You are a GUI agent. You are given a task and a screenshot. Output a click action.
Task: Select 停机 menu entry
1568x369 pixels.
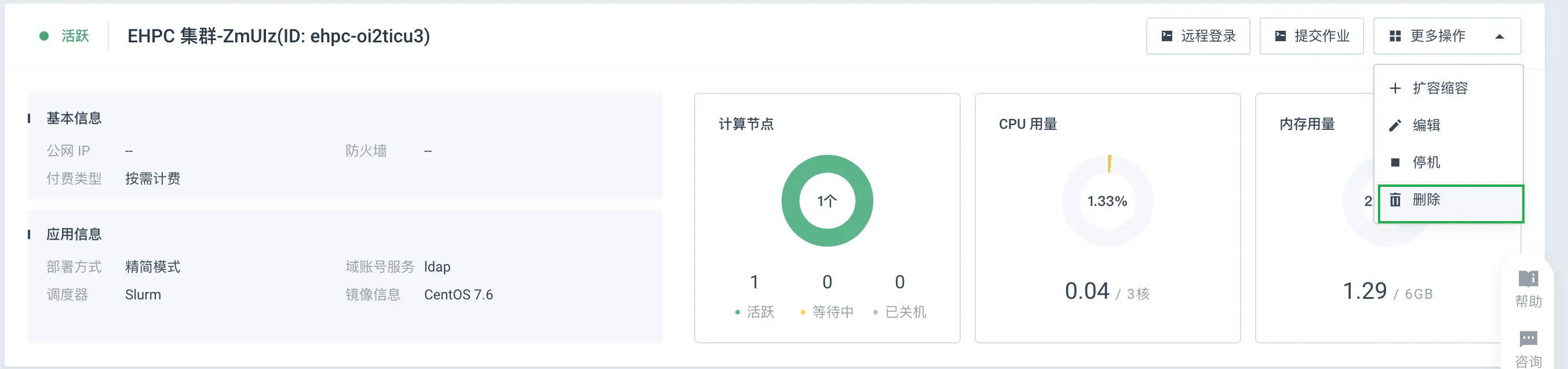(1449, 162)
